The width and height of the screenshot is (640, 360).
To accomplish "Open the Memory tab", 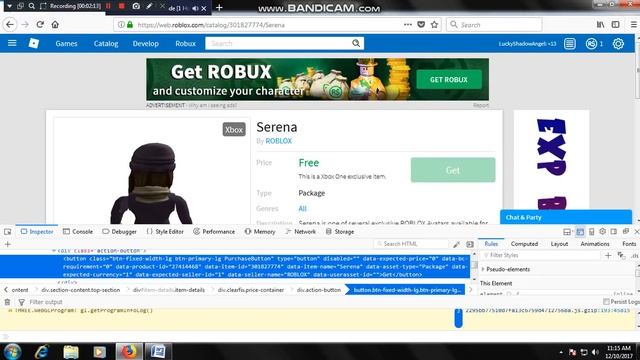I will pyautogui.click(x=260, y=231).
